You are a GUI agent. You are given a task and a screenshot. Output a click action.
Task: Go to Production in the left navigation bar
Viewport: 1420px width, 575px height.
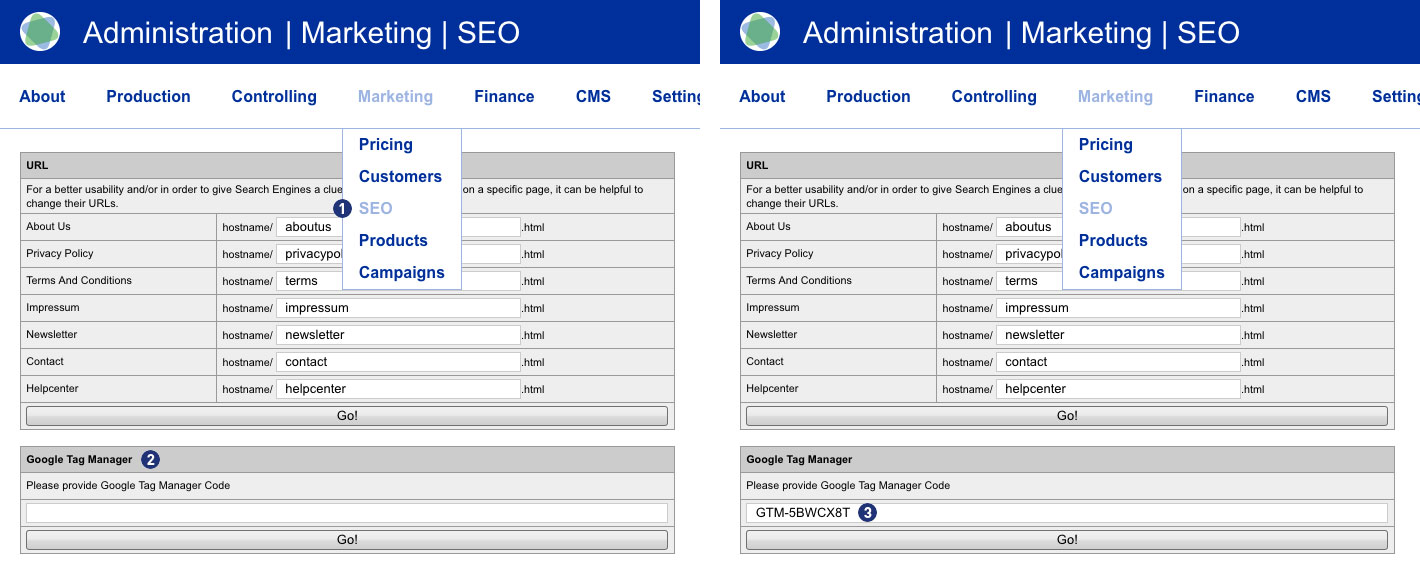click(148, 97)
